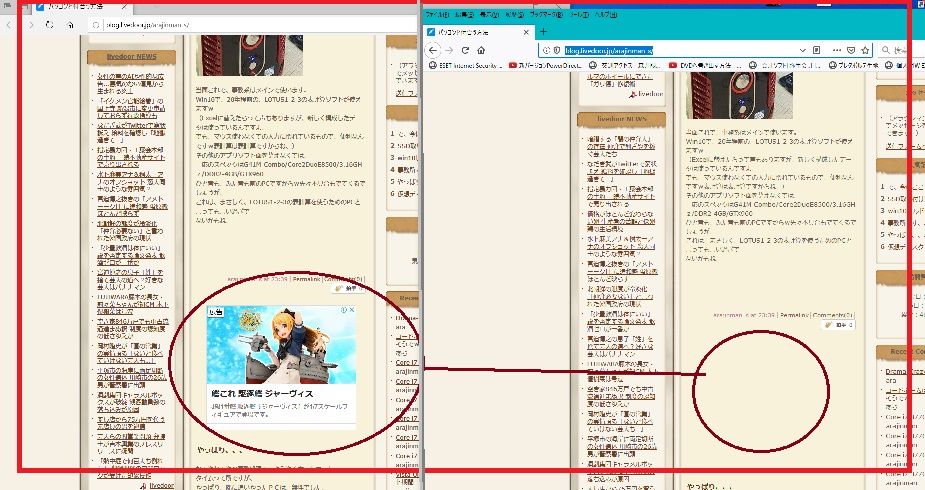Image resolution: width=925 pixels, height=490 pixels.
Task: Toggle reader view in Firefox address bar
Action: [x=817, y=51]
